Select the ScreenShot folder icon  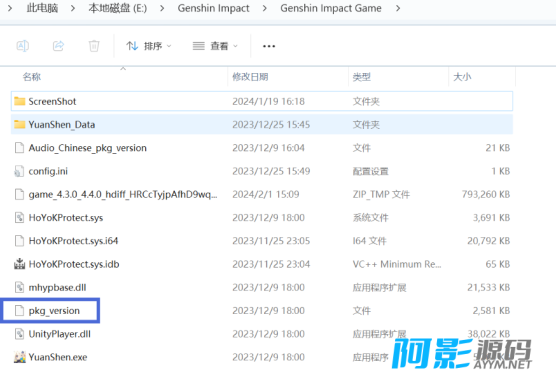point(20,101)
